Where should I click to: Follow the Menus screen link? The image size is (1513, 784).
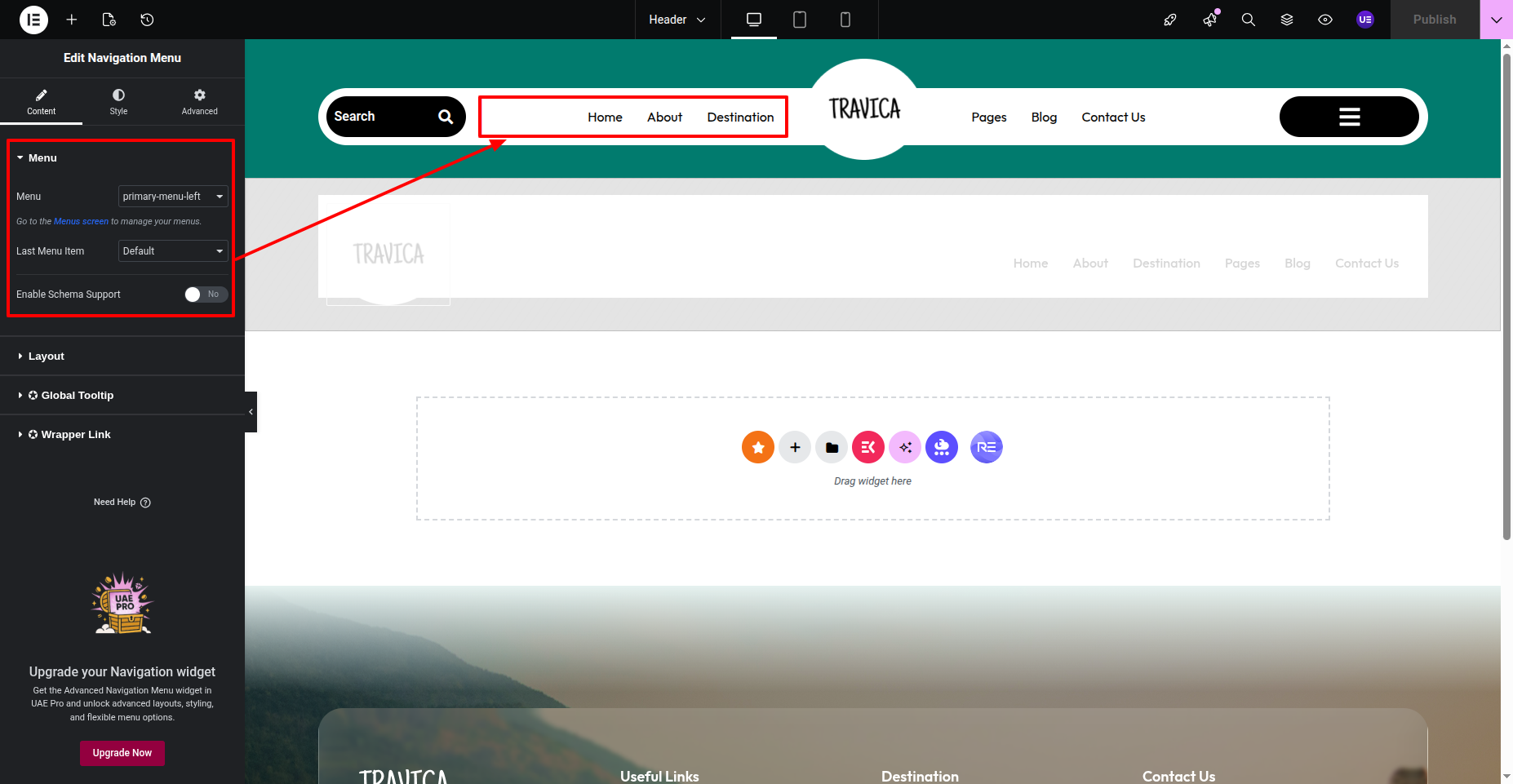click(x=81, y=222)
